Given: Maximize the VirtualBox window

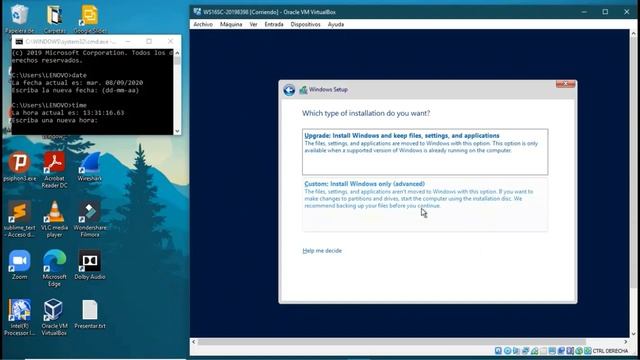Looking at the screenshot, I should point(605,12).
